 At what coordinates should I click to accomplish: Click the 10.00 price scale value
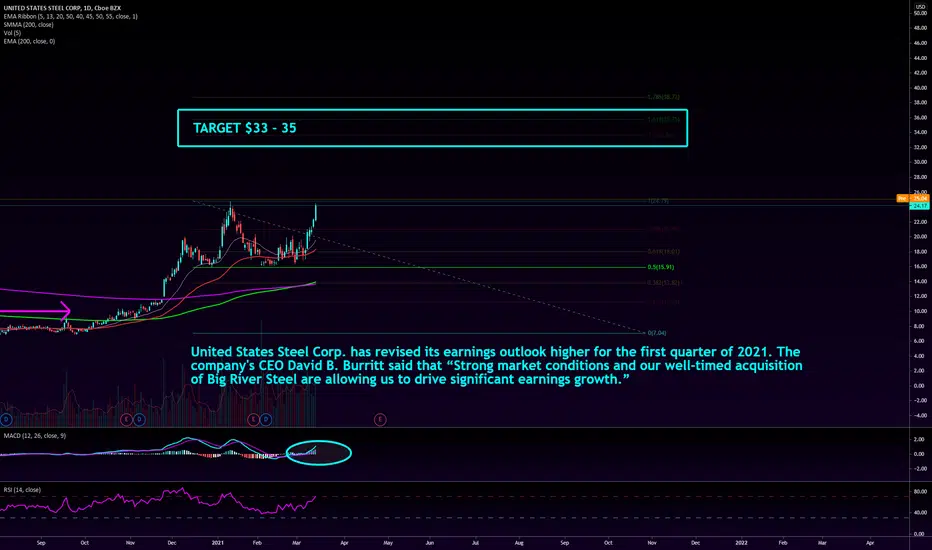click(920, 311)
